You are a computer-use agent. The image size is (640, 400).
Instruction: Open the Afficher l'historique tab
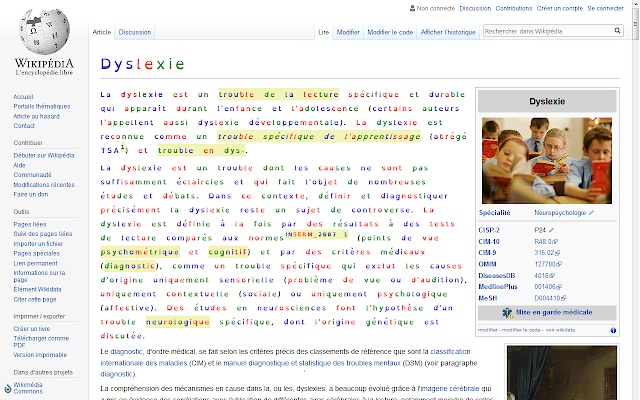(x=448, y=32)
